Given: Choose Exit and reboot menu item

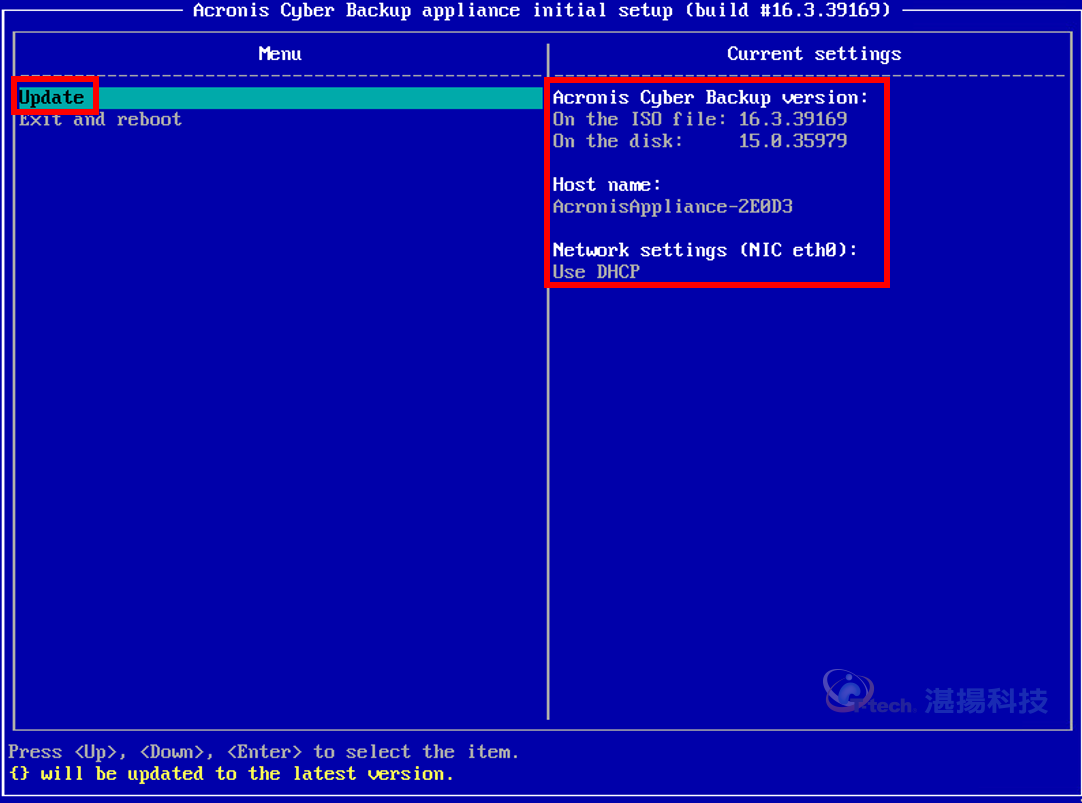Looking at the screenshot, I should click(100, 120).
